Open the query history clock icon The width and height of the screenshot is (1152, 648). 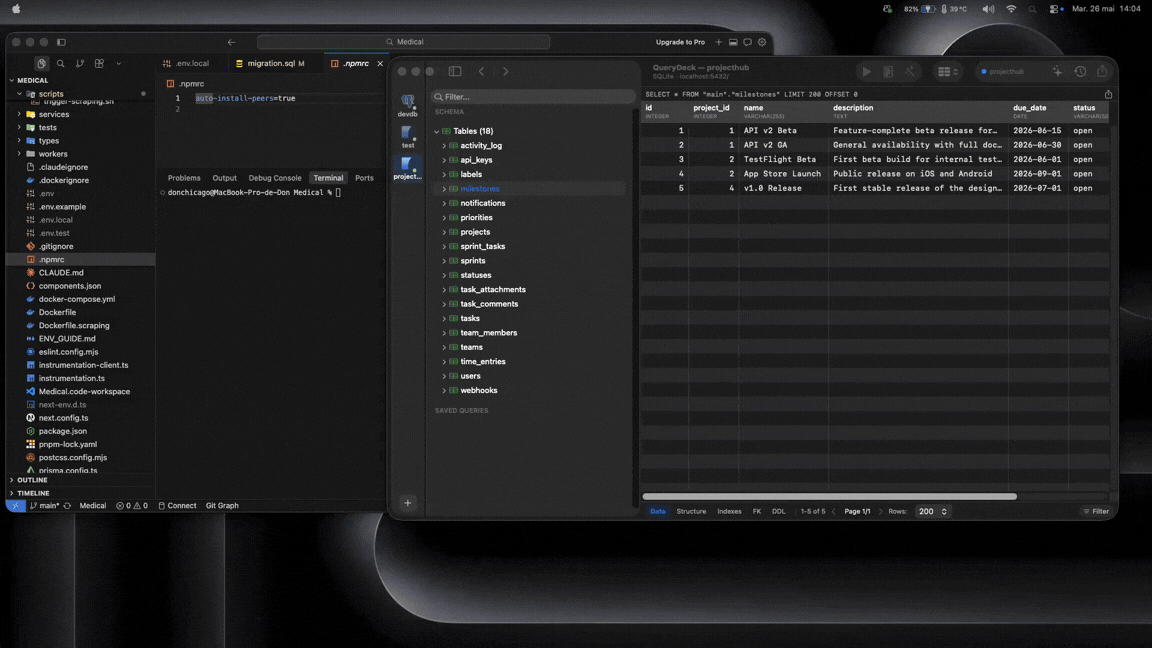[x=1080, y=71]
